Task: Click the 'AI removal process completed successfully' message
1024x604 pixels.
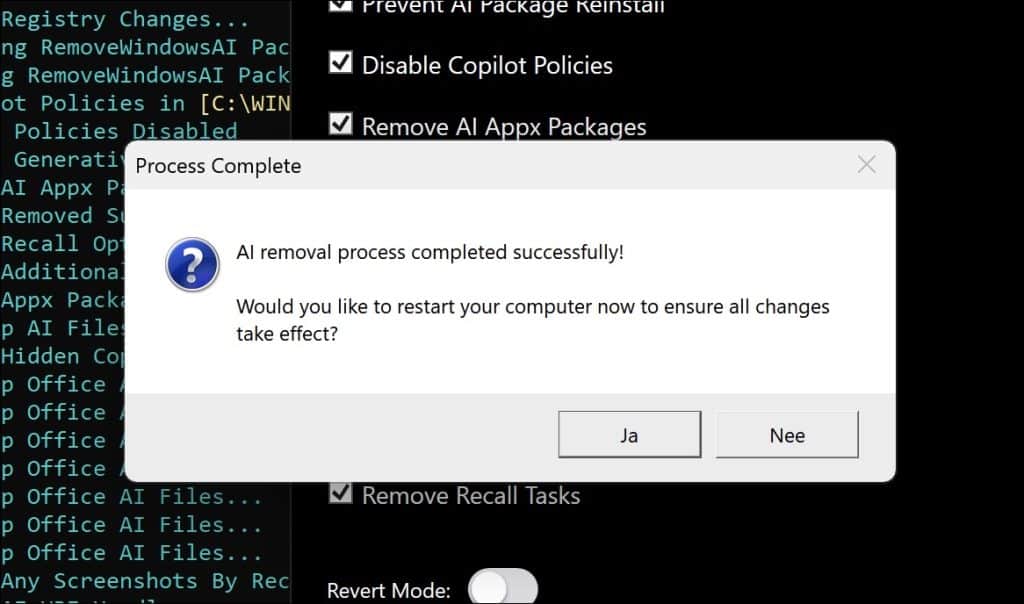Action: tap(430, 252)
